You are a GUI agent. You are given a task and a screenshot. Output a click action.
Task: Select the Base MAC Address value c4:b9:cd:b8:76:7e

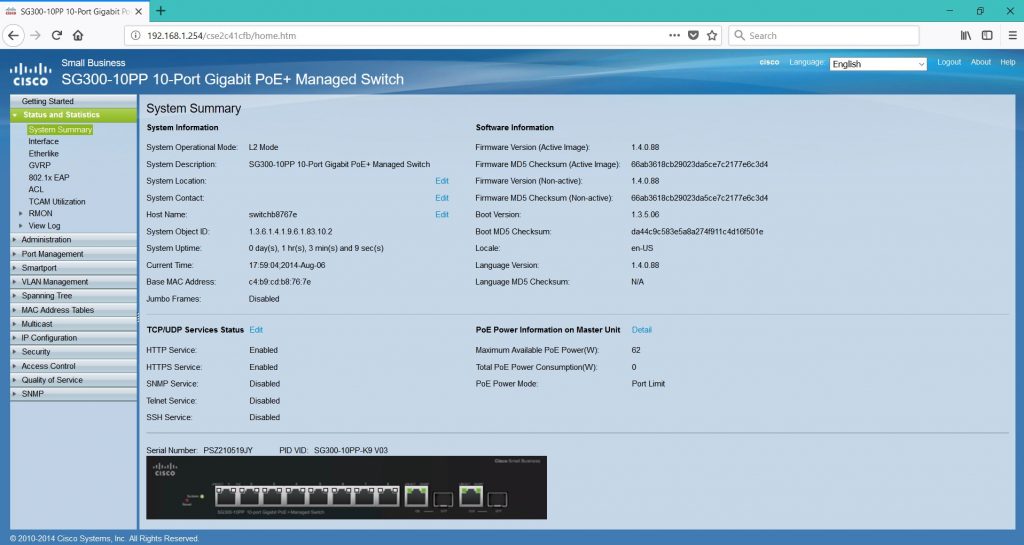[280, 282]
